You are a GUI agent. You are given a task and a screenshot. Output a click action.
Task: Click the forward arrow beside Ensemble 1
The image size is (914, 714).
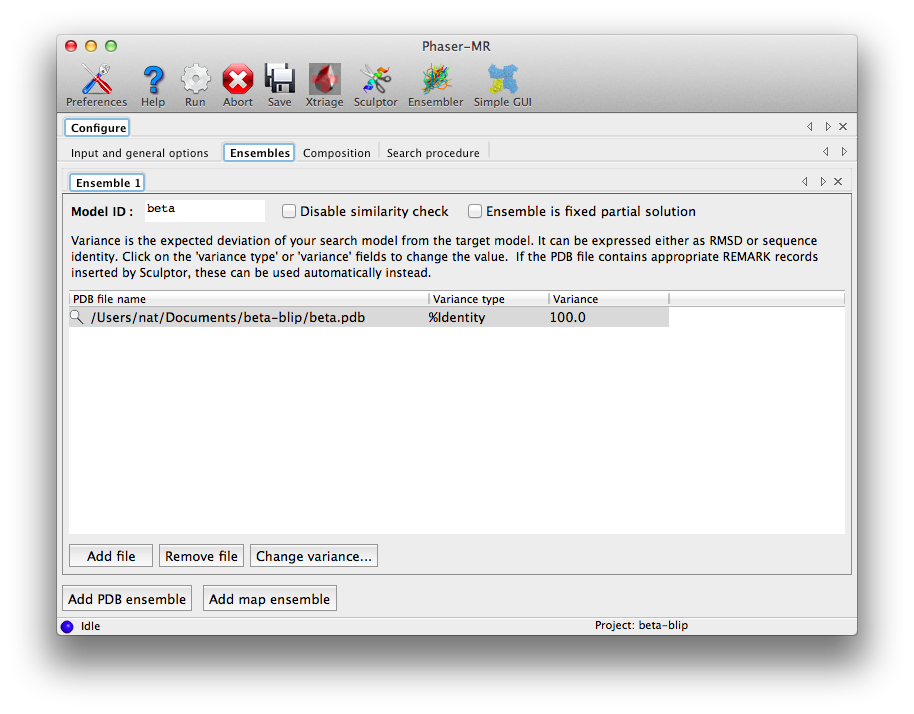point(821,181)
